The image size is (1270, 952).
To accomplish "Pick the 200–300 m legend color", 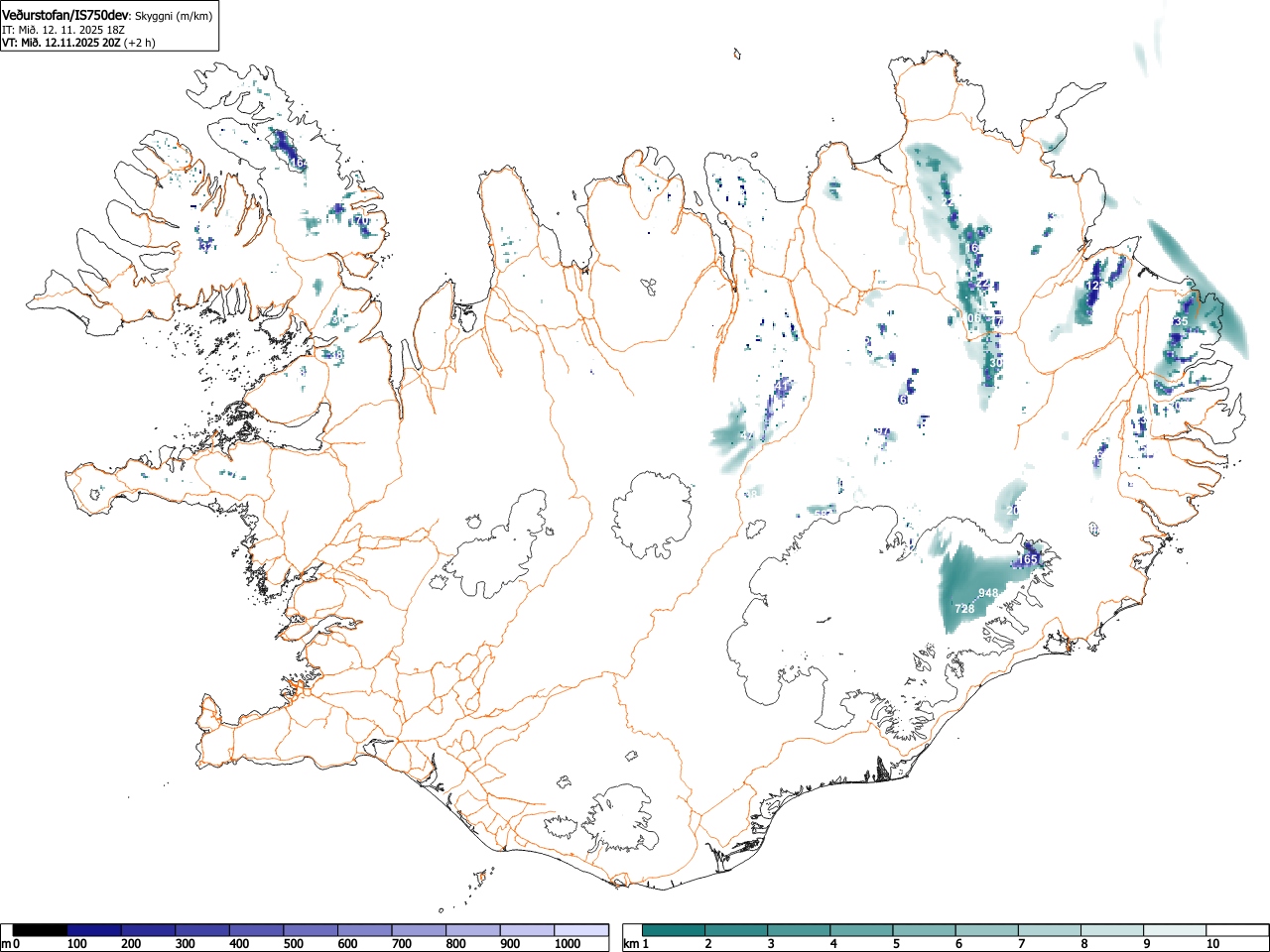I will pos(148,930).
